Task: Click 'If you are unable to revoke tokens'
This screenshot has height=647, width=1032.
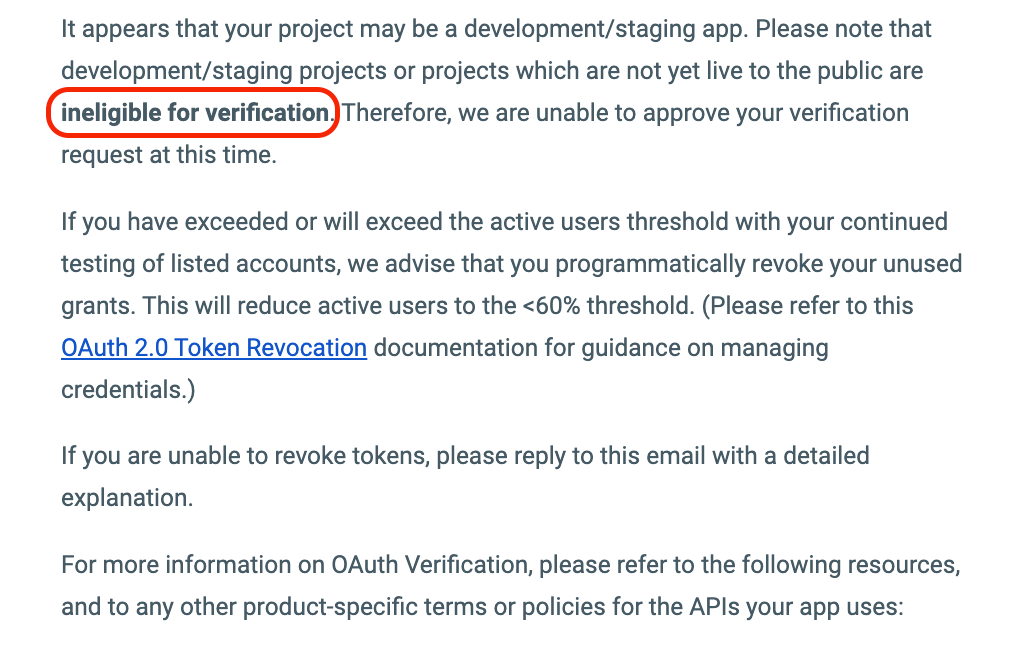Action: pos(245,456)
